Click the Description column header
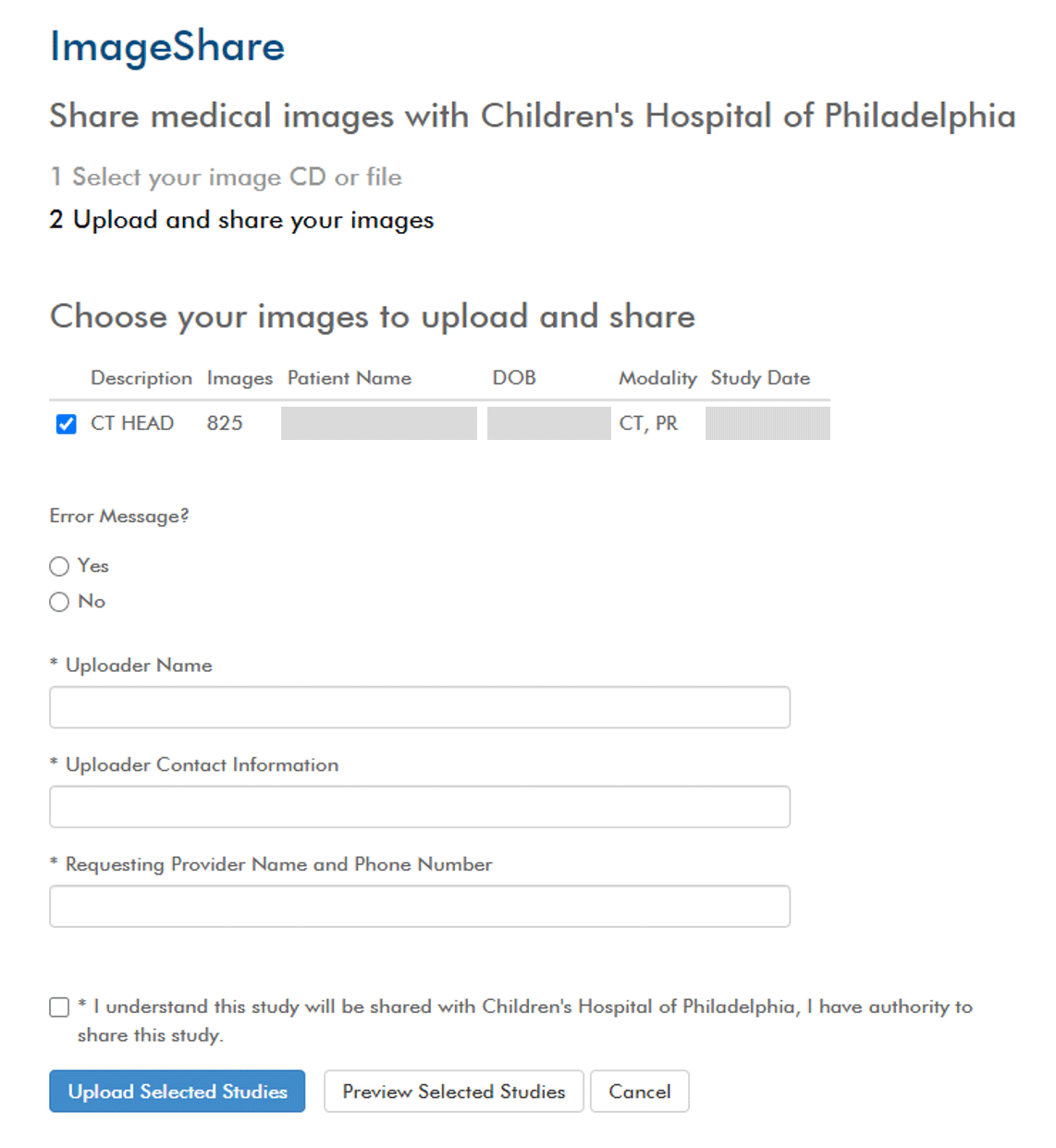 (141, 378)
